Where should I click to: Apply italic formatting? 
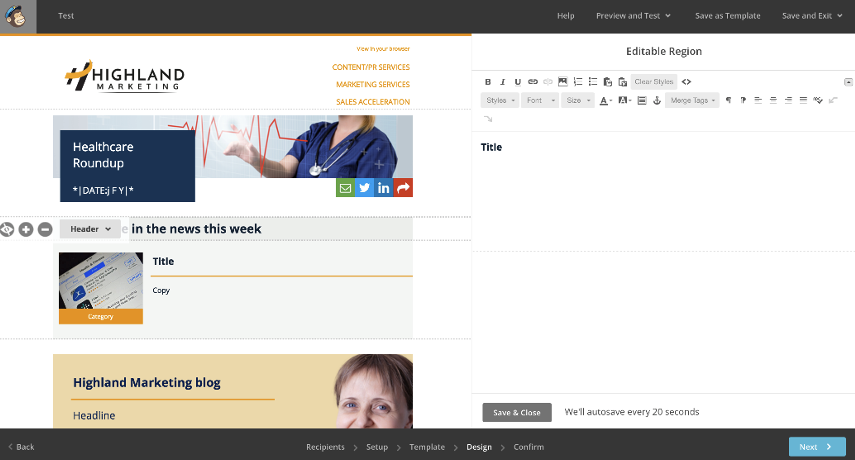(x=503, y=82)
